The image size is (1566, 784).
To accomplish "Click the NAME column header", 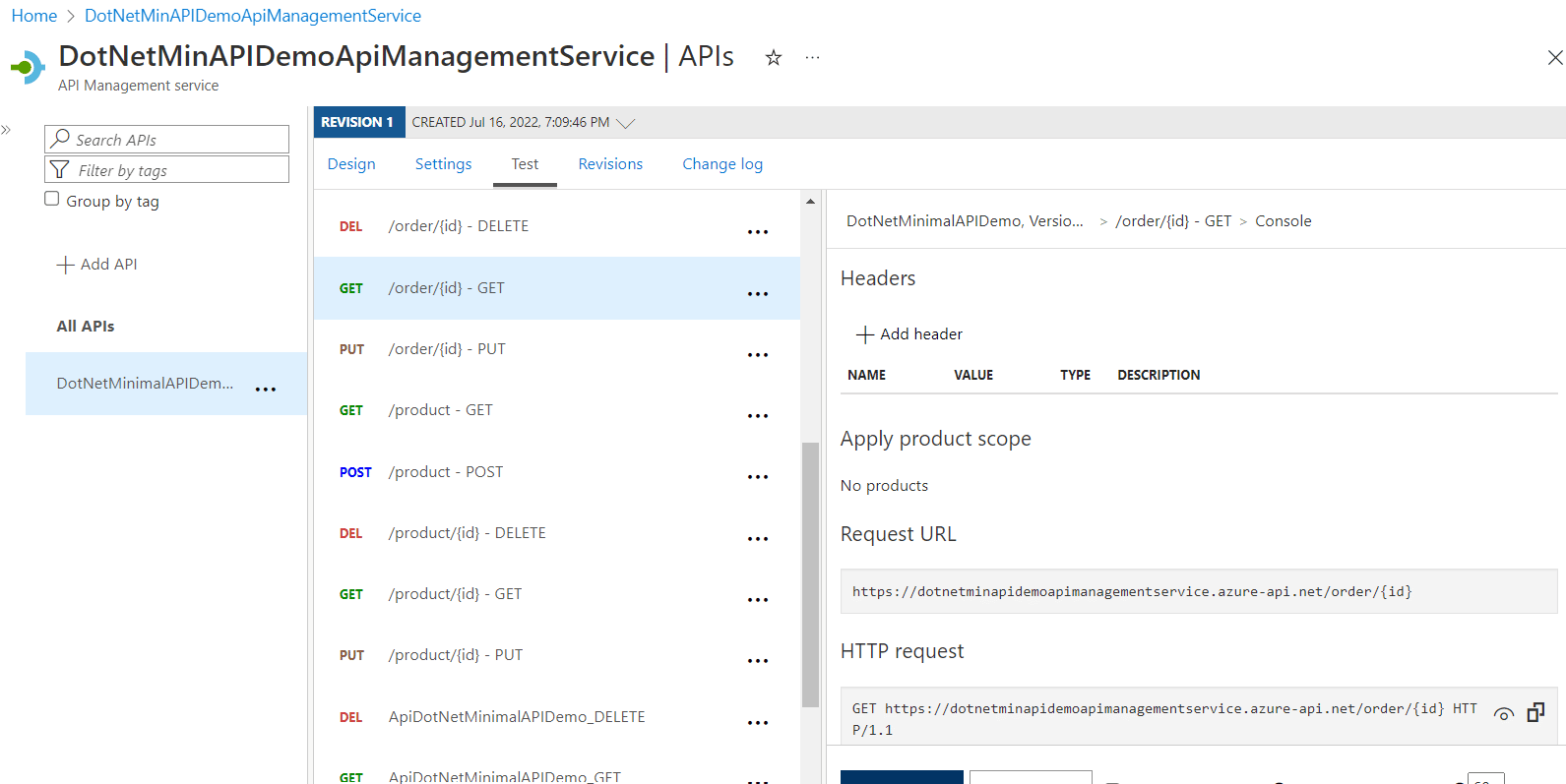I will click(x=867, y=375).
